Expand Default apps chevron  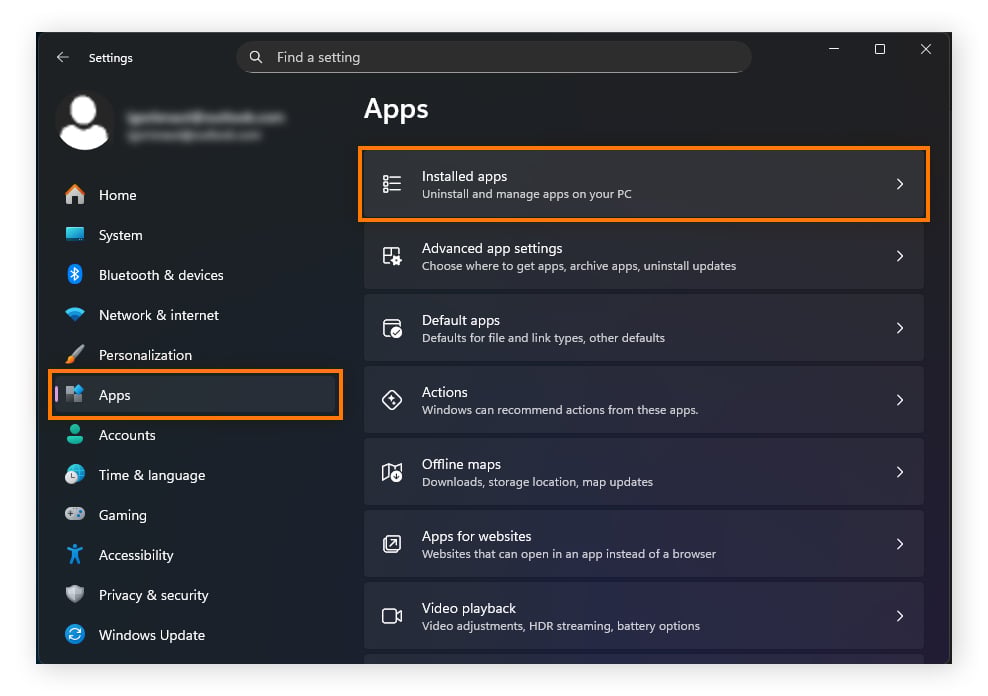click(900, 328)
